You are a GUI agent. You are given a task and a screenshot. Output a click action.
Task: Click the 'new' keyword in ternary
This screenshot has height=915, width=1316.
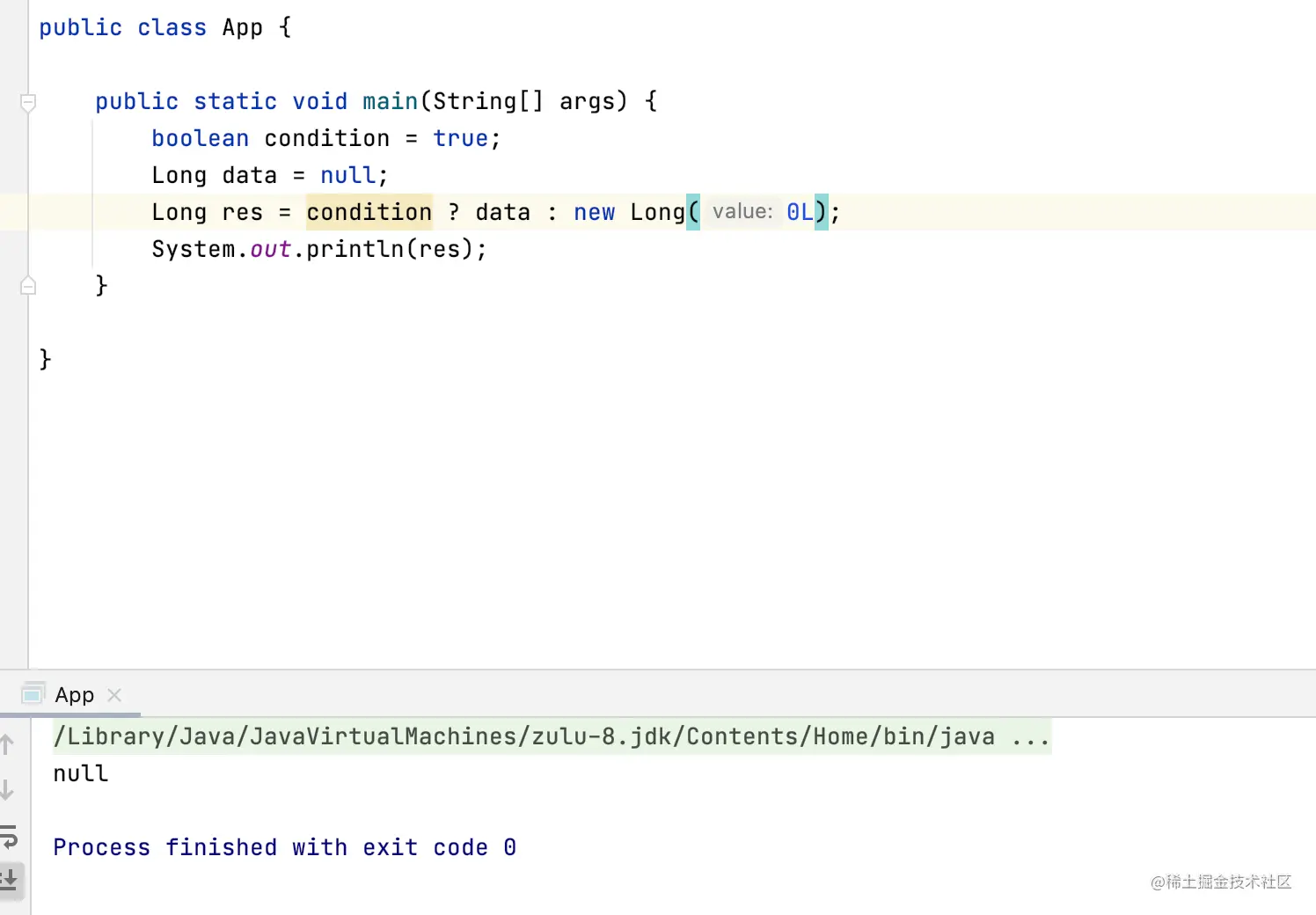pyautogui.click(x=595, y=212)
